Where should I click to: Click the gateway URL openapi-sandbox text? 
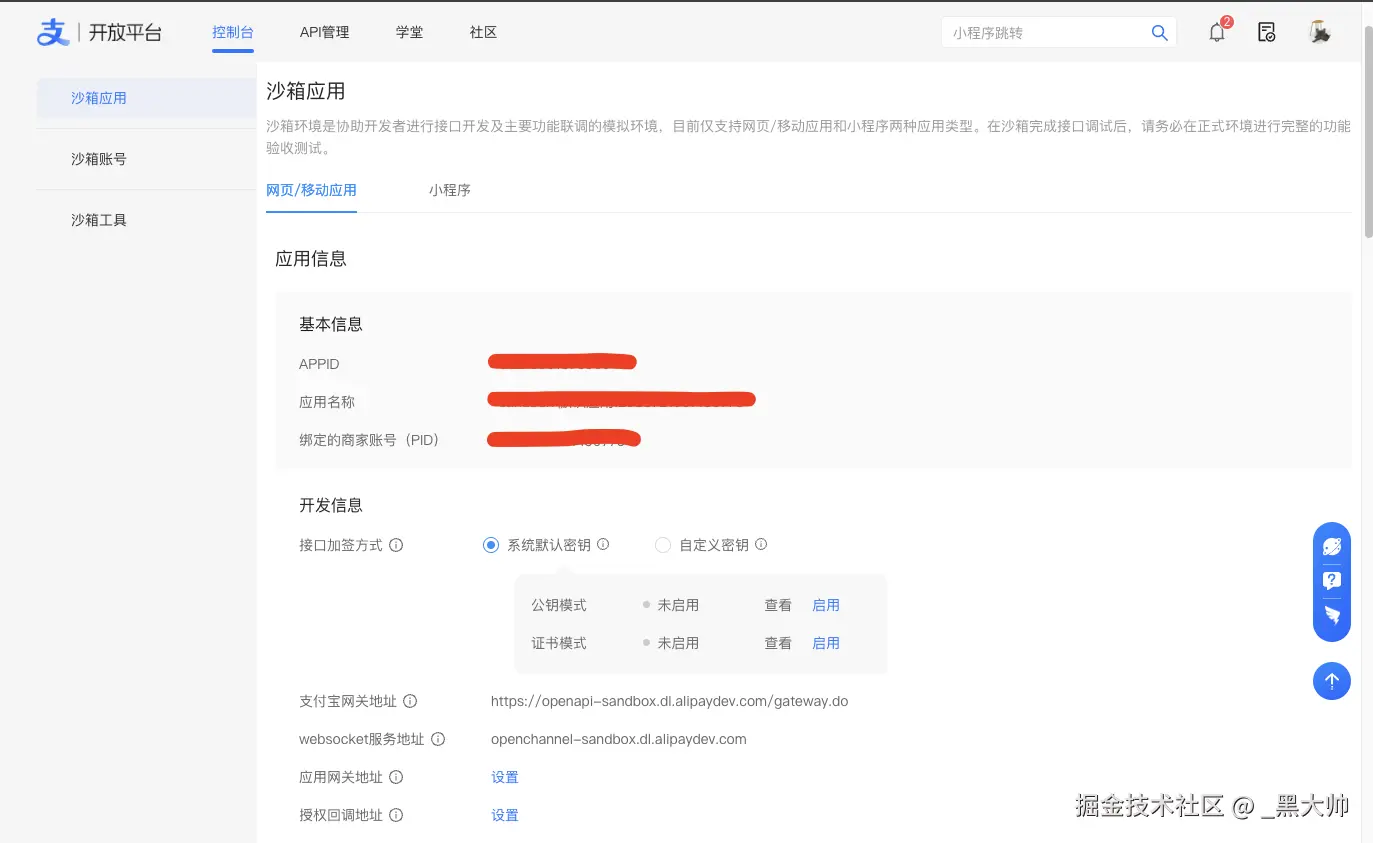click(669, 701)
